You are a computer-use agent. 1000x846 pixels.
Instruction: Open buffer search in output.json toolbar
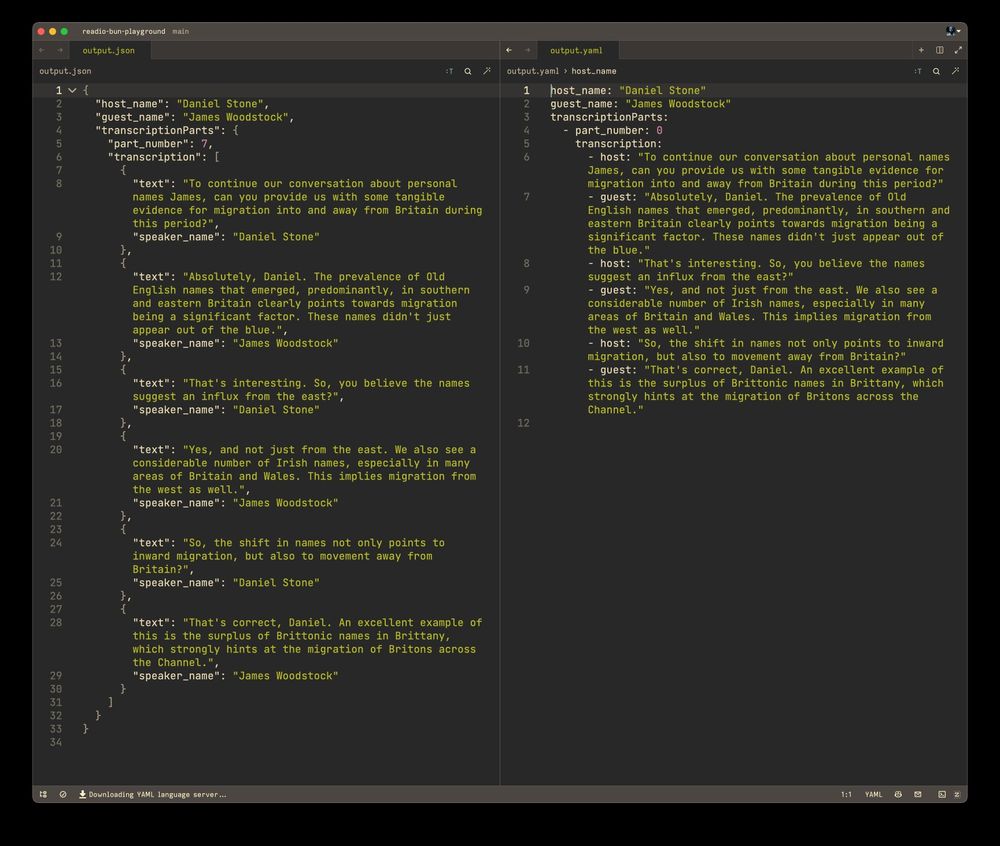pyautogui.click(x=468, y=71)
